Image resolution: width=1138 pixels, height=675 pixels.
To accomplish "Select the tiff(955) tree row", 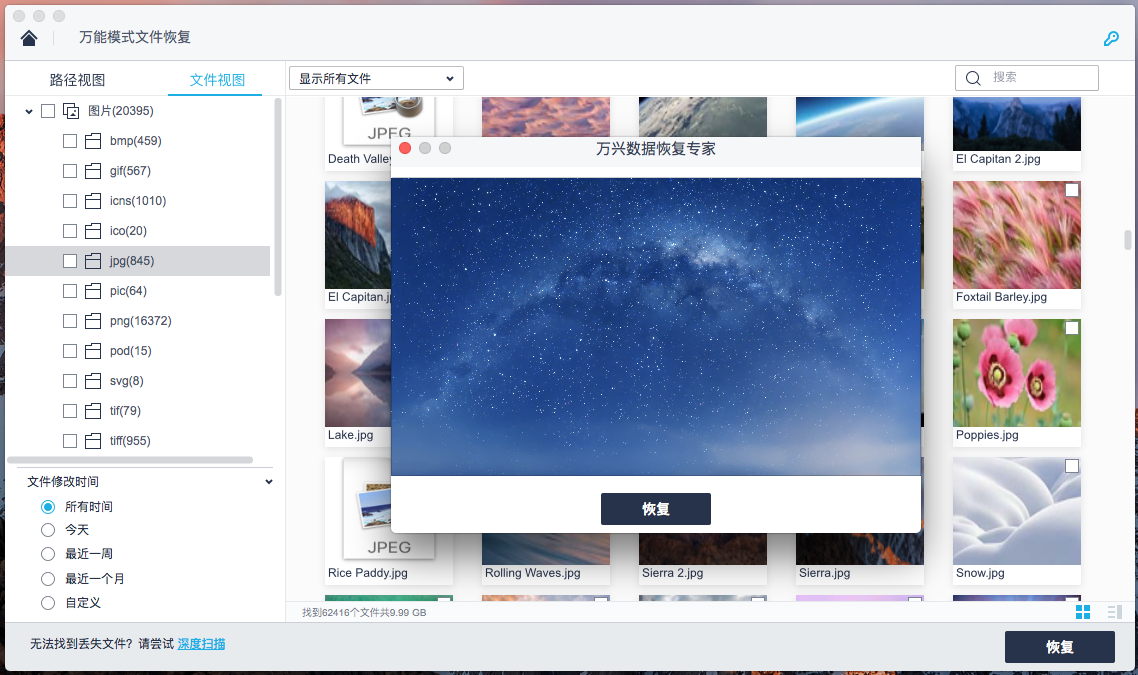I will click(x=138, y=441).
